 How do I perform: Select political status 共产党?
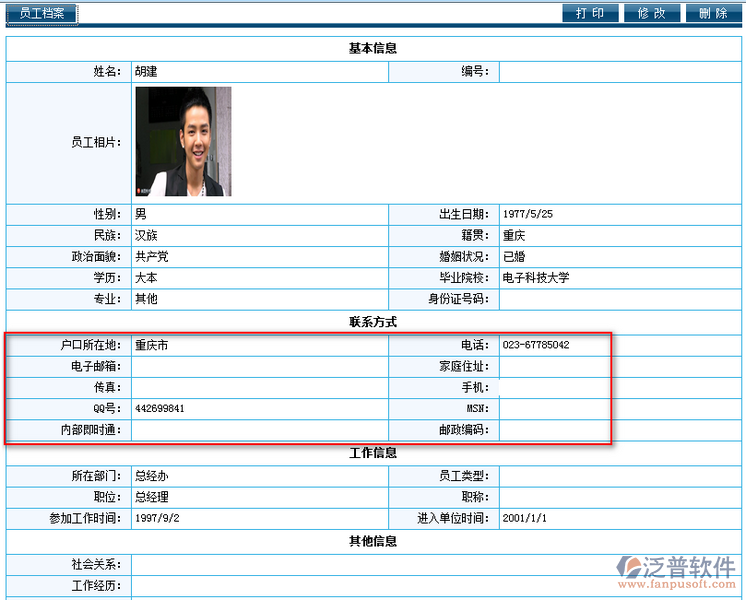152,257
